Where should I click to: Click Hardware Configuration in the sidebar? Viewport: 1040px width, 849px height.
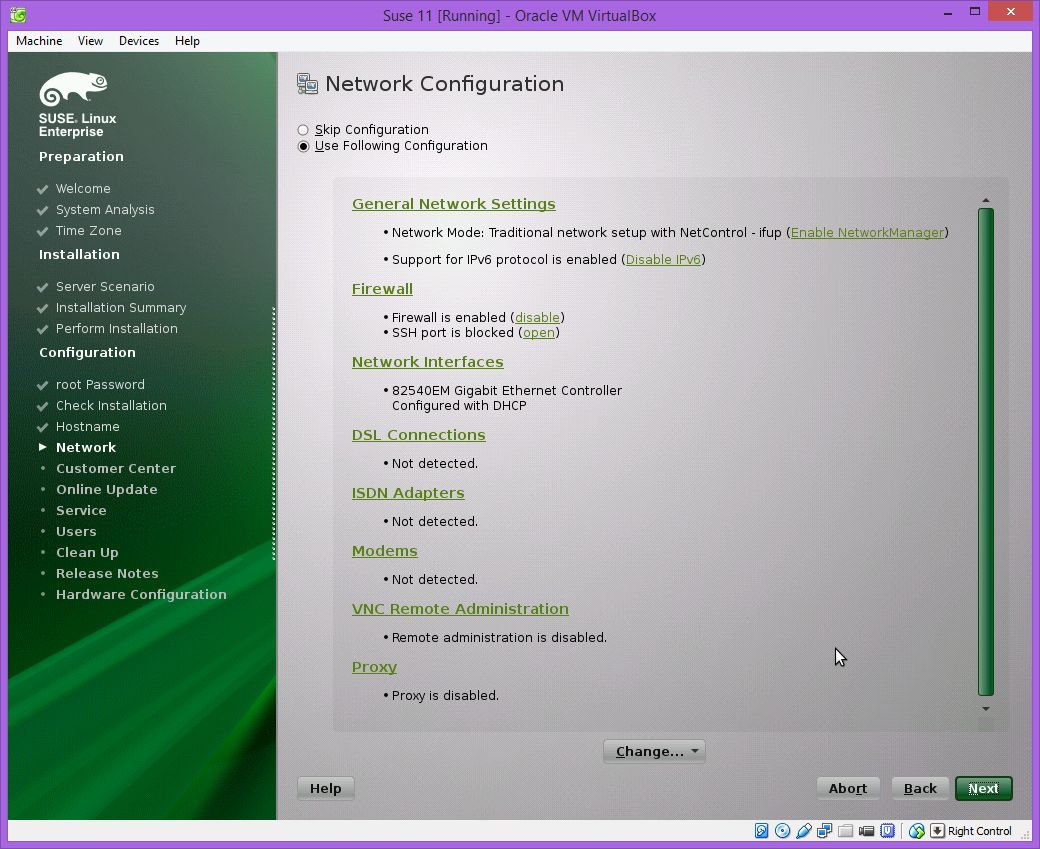tap(141, 595)
